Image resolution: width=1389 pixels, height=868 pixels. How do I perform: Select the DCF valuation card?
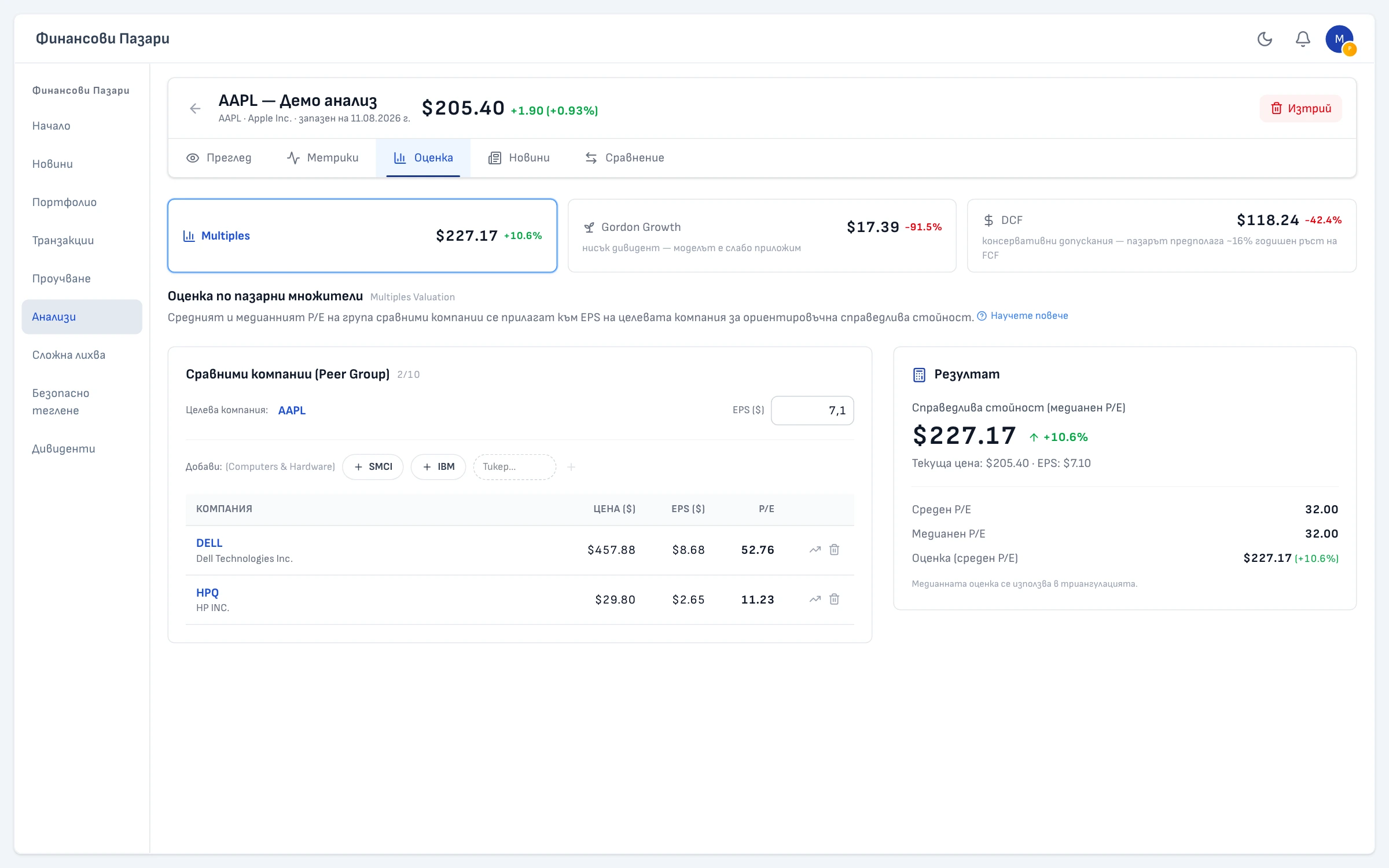pyautogui.click(x=1162, y=236)
